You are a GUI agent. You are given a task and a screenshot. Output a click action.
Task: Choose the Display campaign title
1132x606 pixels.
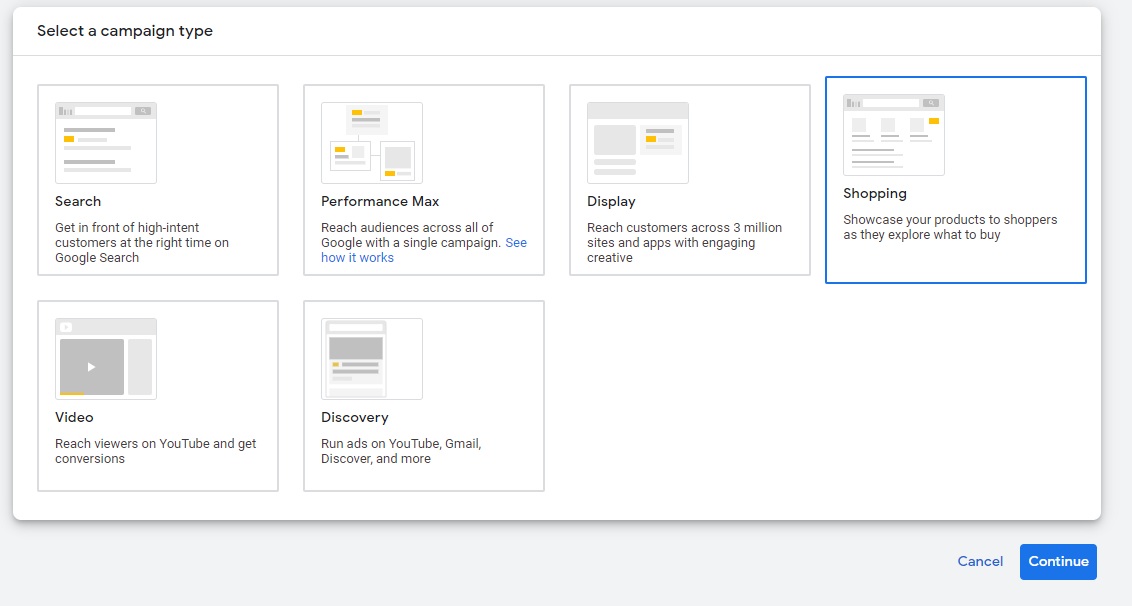click(x=611, y=202)
